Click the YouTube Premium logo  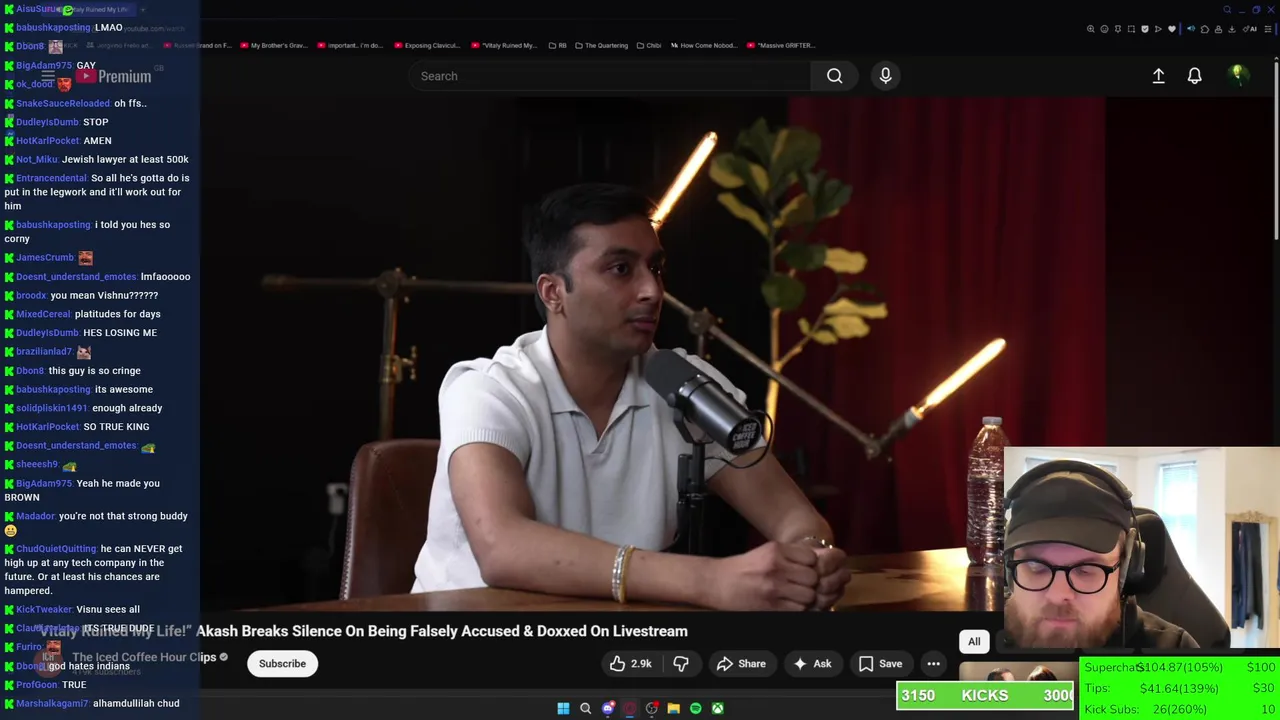point(114,76)
